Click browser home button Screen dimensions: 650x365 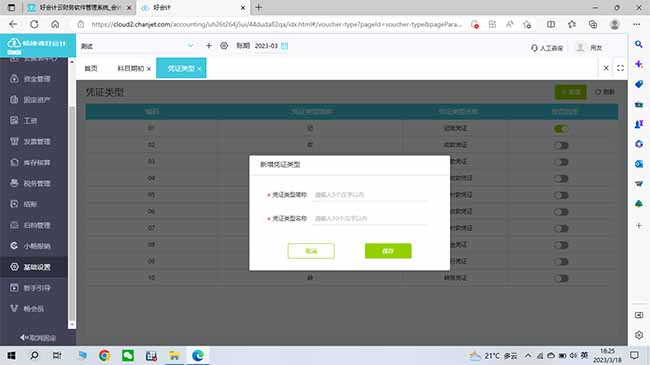(55, 24)
